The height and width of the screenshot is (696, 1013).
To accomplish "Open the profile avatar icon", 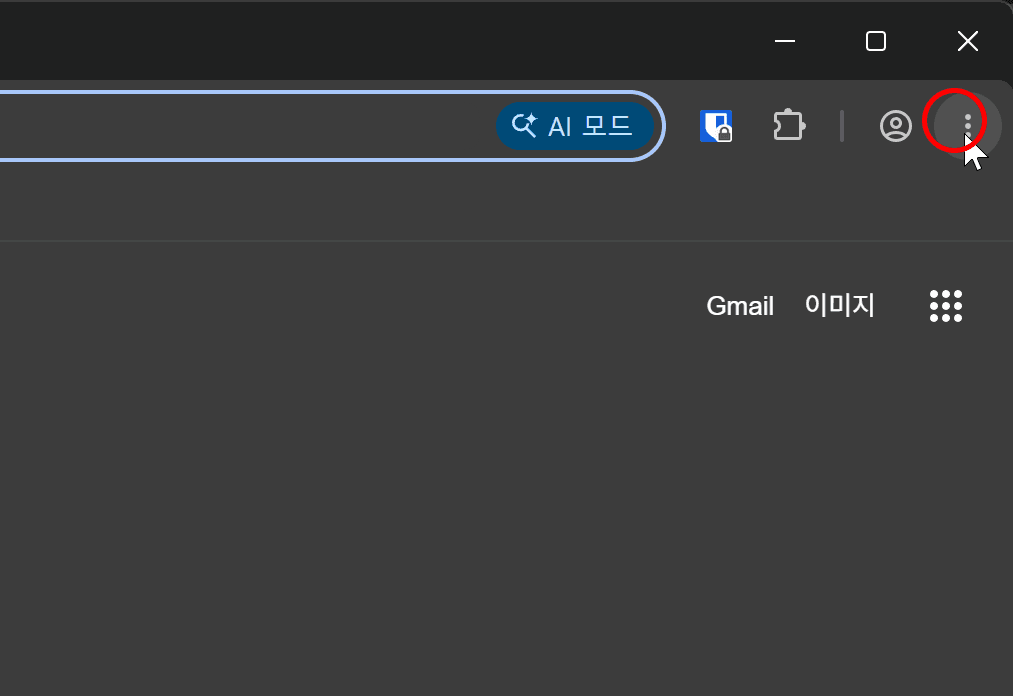I will click(x=895, y=126).
